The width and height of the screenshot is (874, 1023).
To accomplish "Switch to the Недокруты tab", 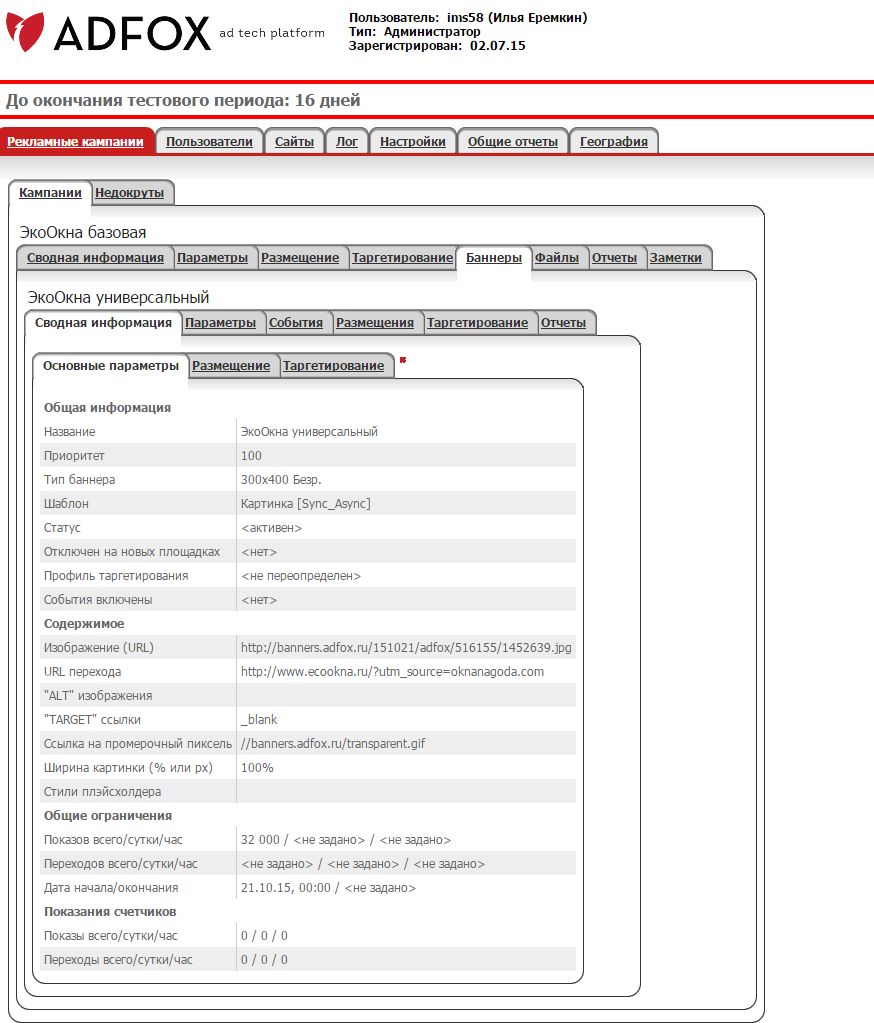I will point(129,193).
